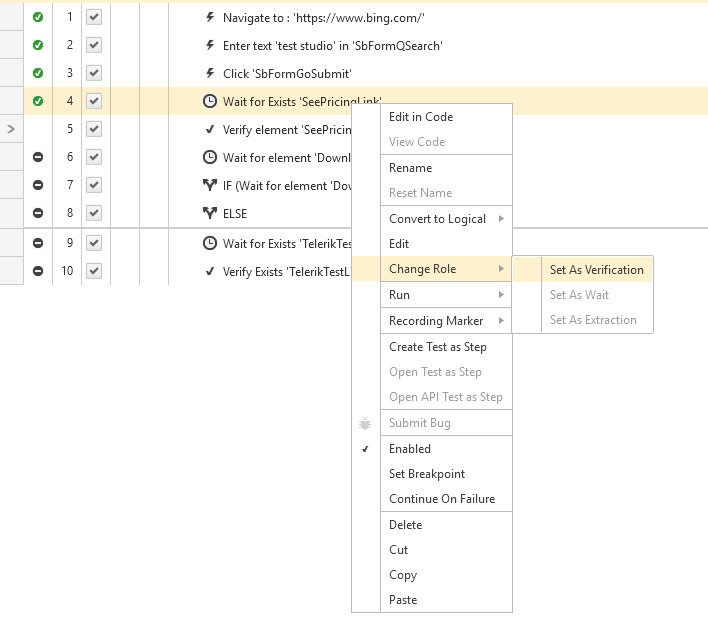Expand the Recording Marker submenu

coord(500,321)
